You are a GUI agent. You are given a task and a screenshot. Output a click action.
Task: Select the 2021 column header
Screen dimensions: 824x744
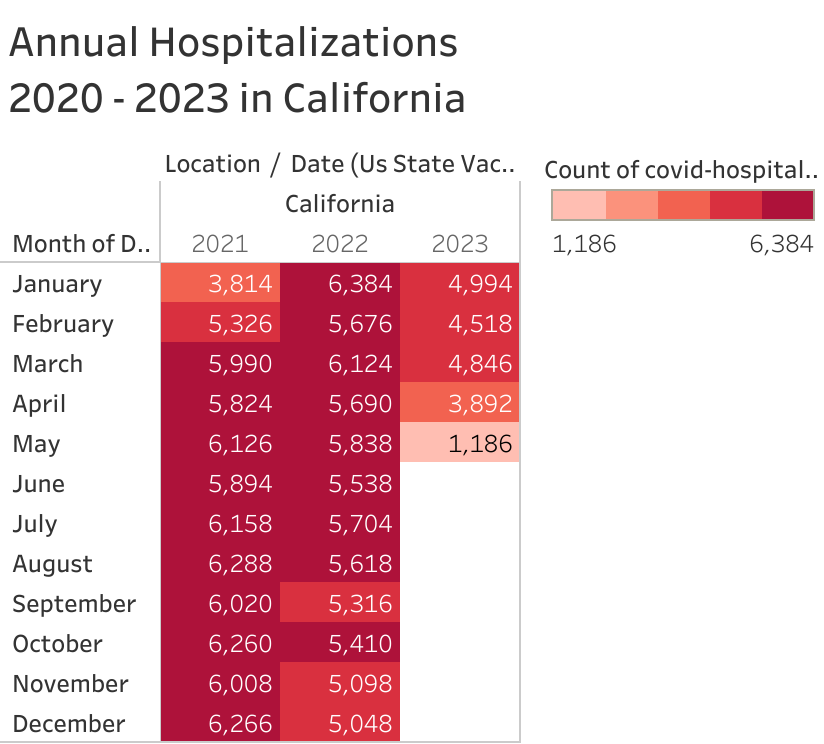pos(220,244)
